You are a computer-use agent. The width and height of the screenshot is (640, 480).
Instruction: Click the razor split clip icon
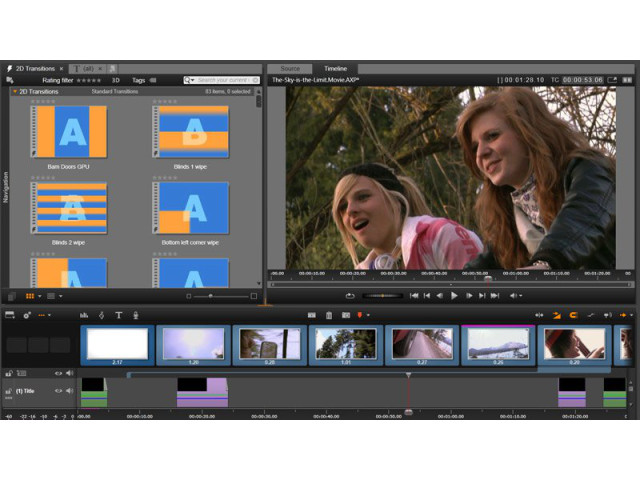coord(311,315)
